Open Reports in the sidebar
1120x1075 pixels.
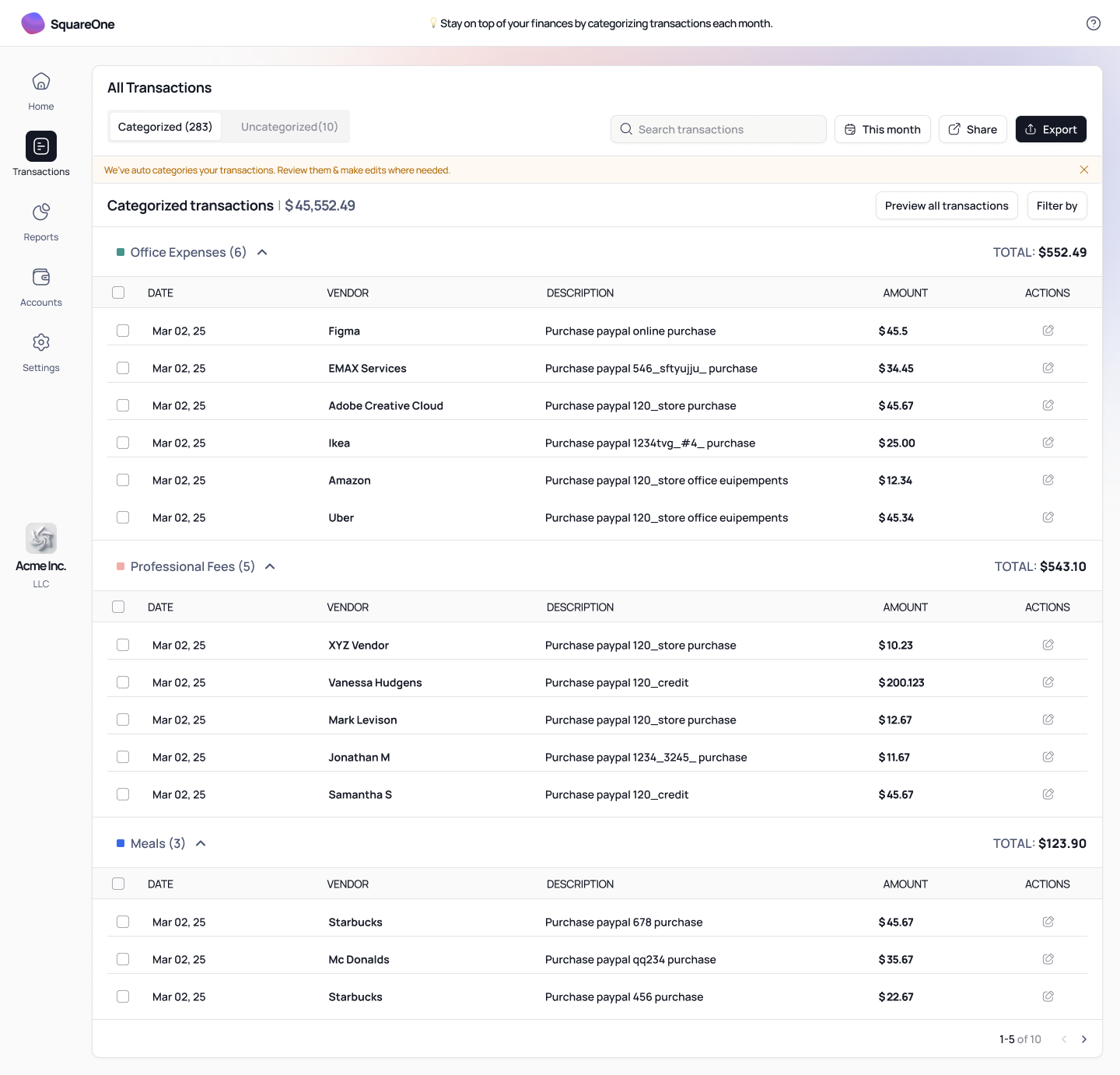point(41,222)
